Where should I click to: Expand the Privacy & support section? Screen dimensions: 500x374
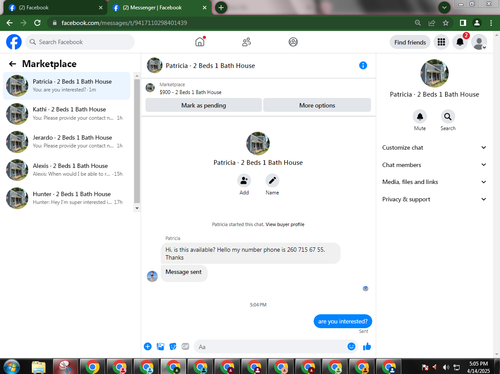click(434, 199)
